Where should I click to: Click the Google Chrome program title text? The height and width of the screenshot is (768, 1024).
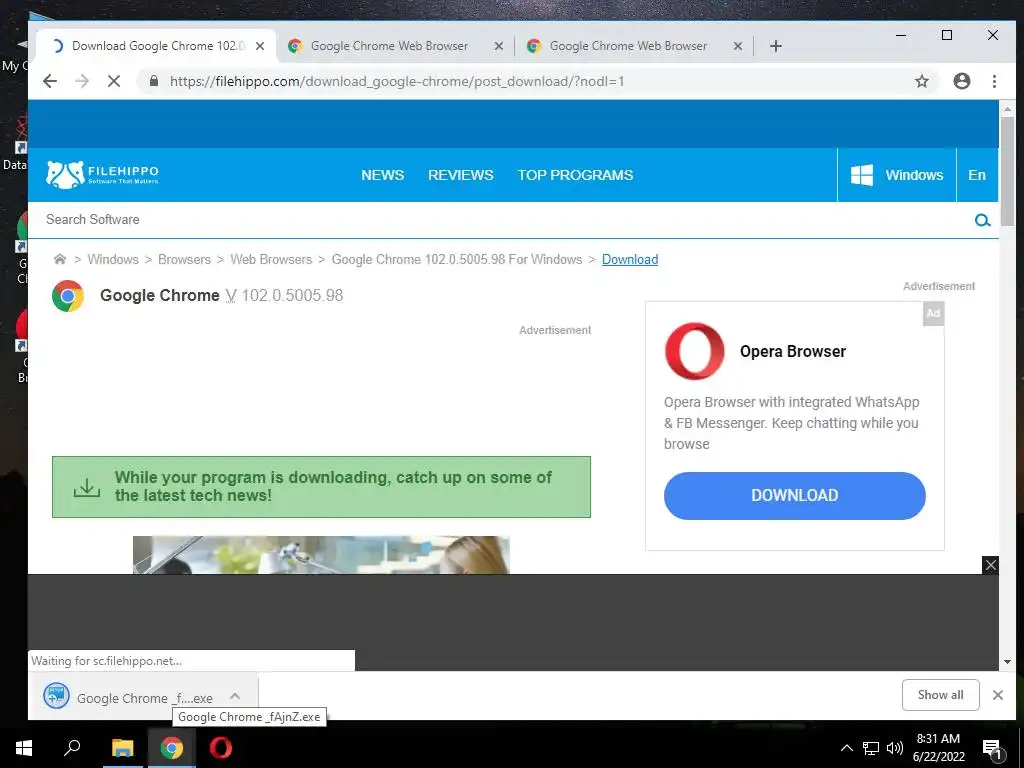[159, 295]
